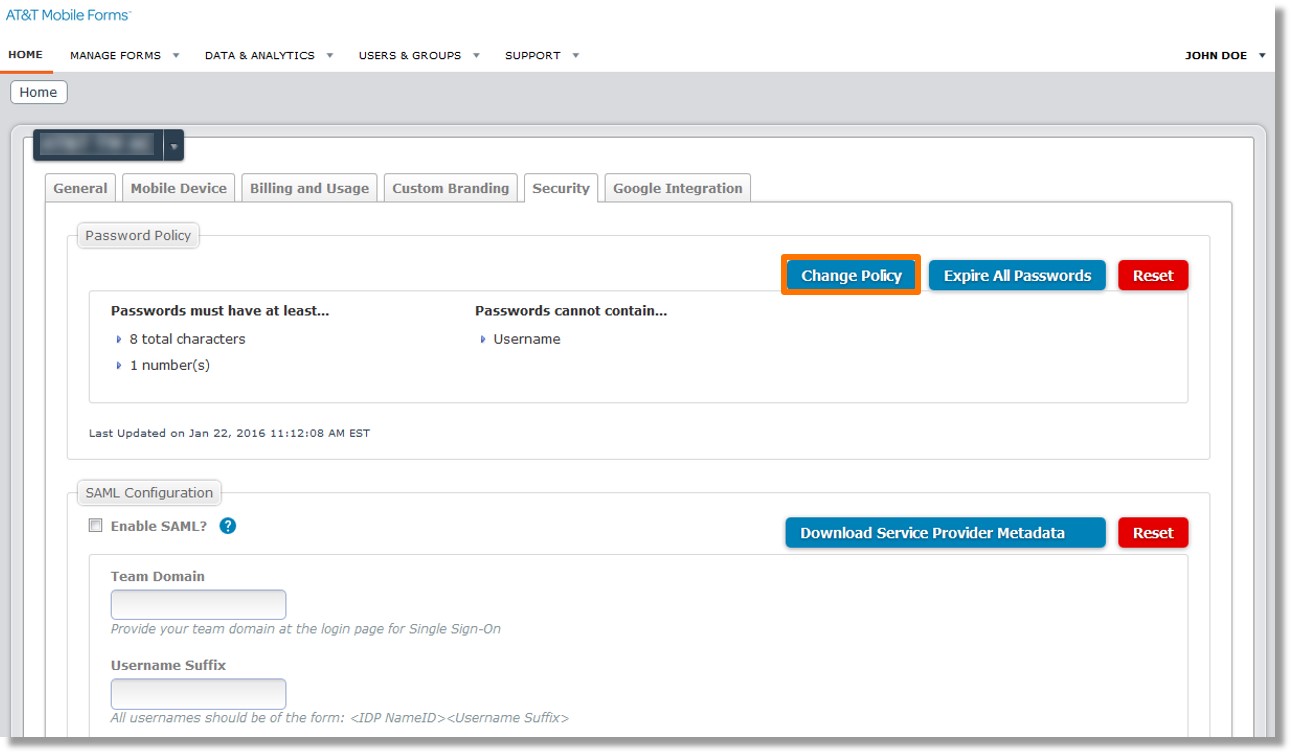The image size is (1293, 755).
Task: Open the blurred team selector dropdown arrow
Action: point(174,146)
